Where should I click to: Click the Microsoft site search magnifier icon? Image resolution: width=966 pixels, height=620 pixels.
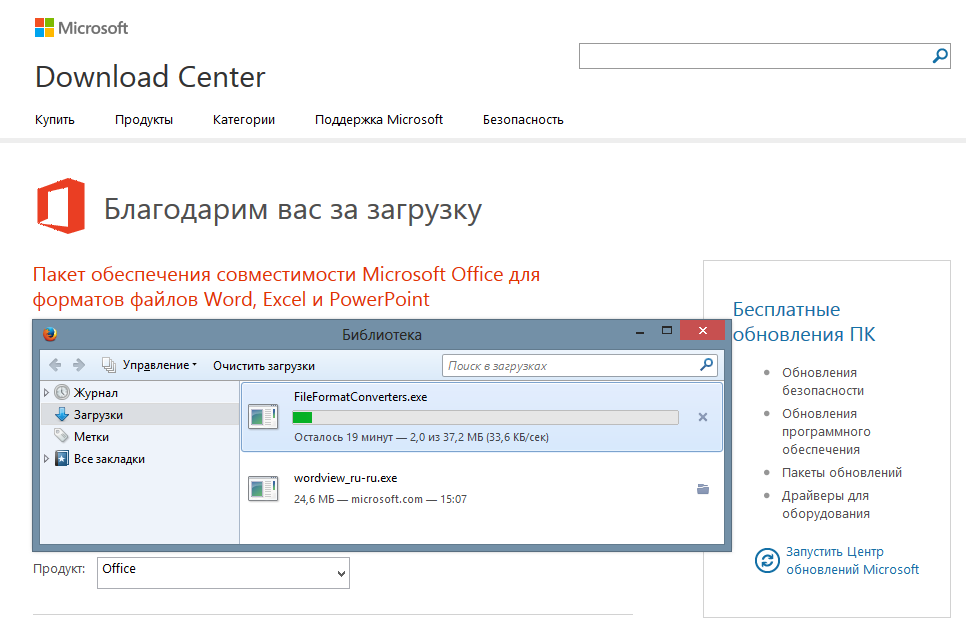click(x=940, y=56)
